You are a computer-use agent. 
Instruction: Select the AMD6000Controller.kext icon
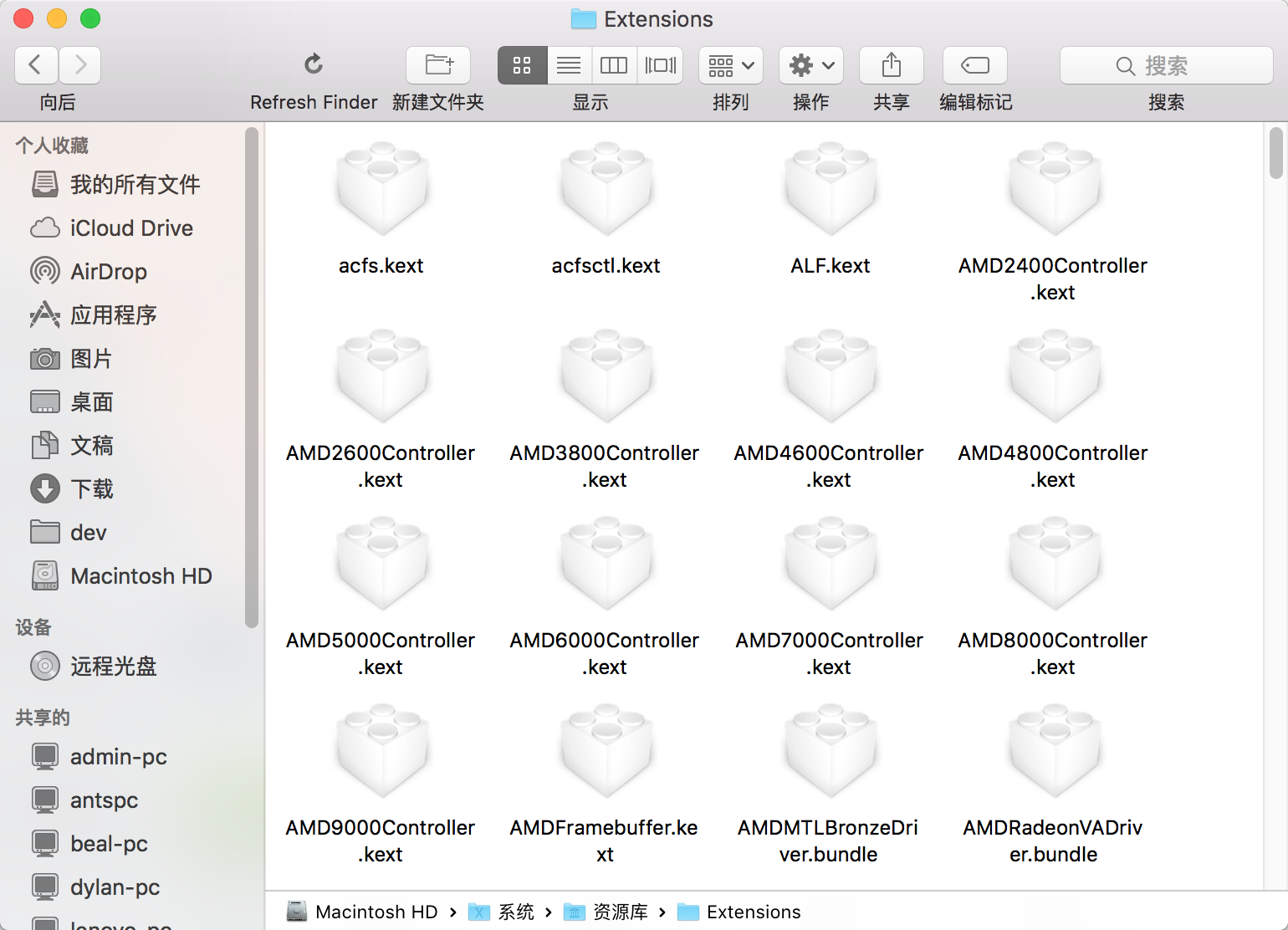[x=606, y=563]
